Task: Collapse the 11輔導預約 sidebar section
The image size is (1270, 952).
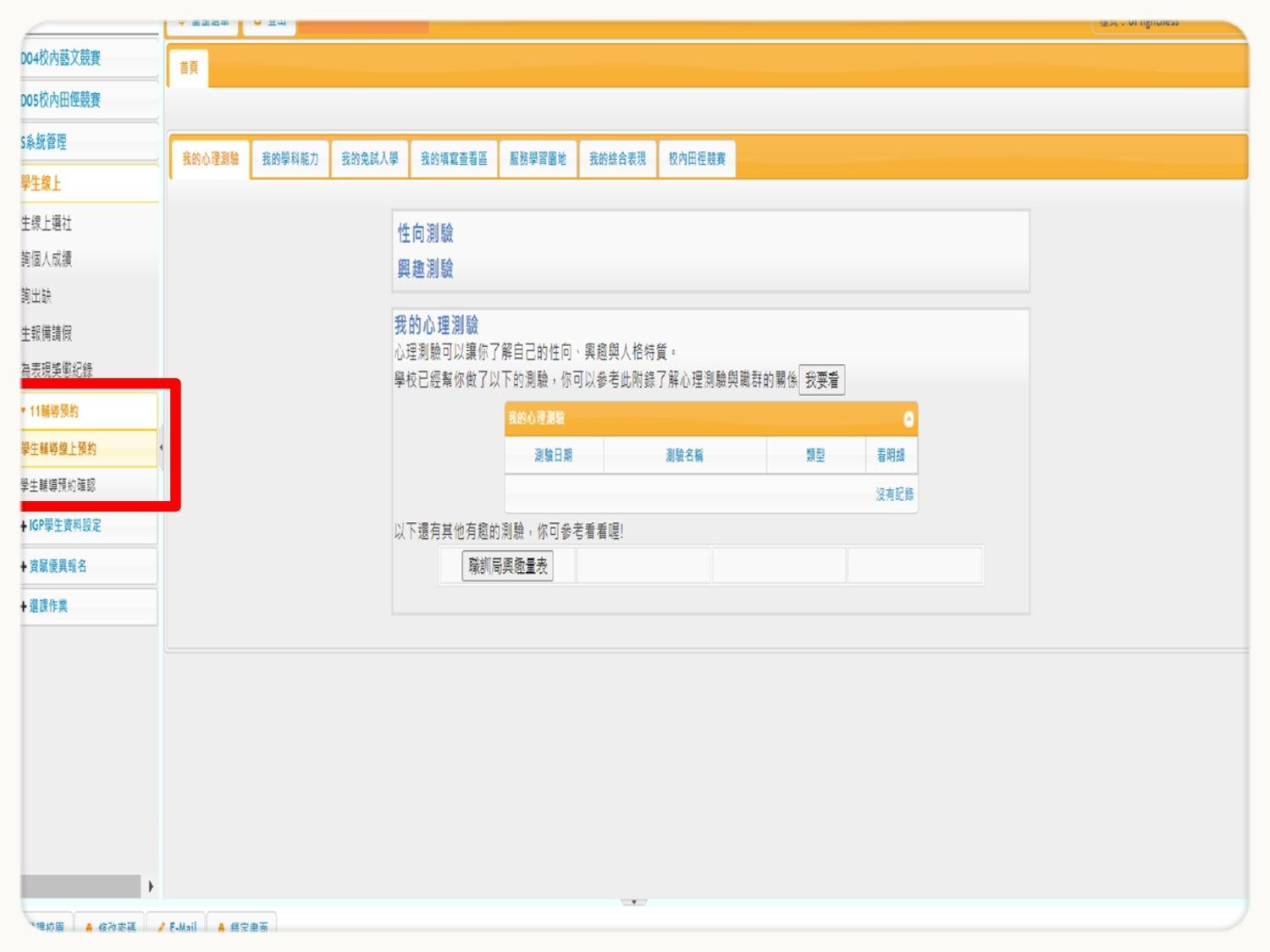Action: pyautogui.click(x=52, y=411)
